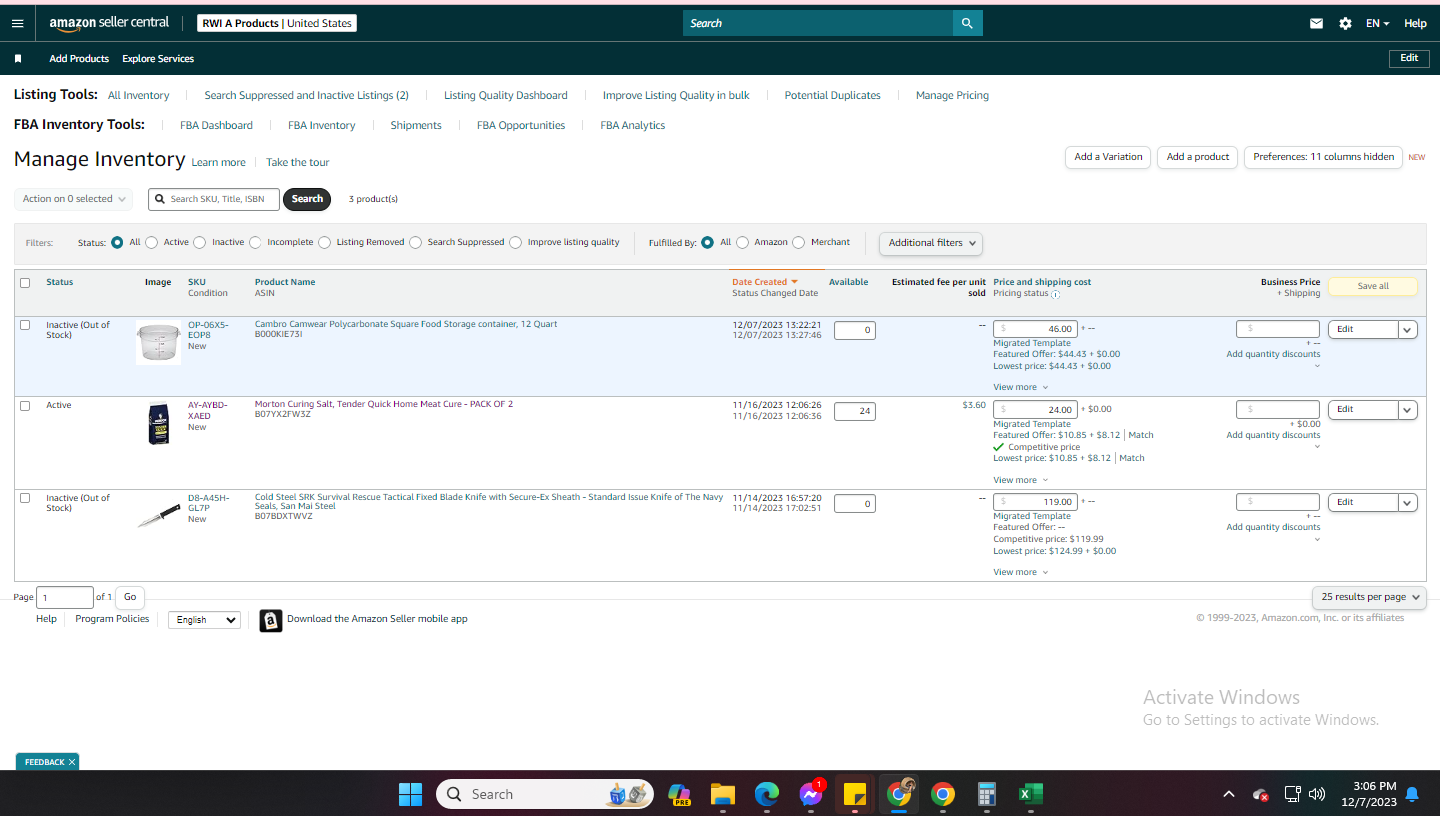The image size is (1440, 816).
Task: Select the Inactive status filter radio
Action: 200,242
